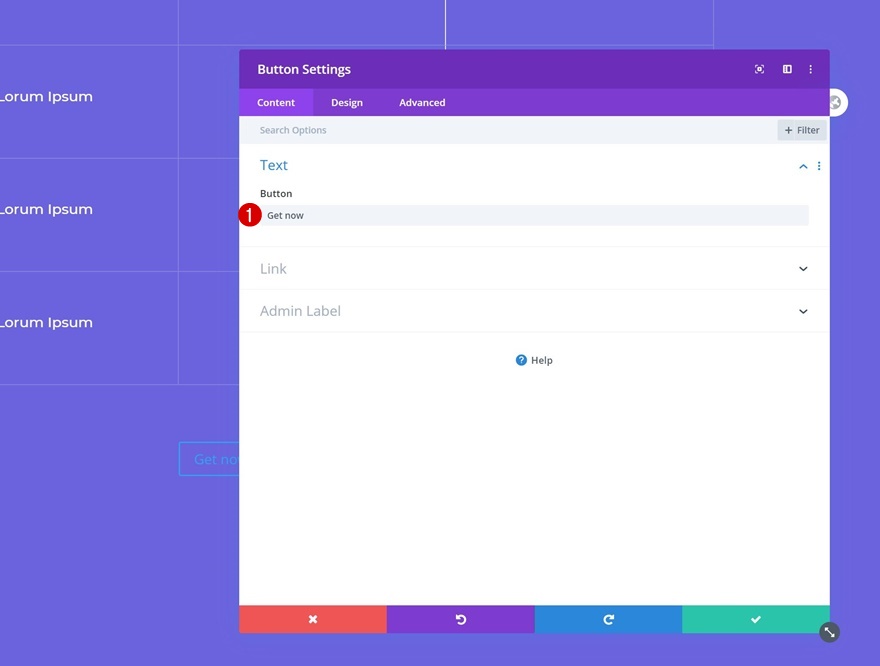This screenshot has height=666, width=880.
Task: Click the Button text field 'Get now'
Action: coord(534,215)
